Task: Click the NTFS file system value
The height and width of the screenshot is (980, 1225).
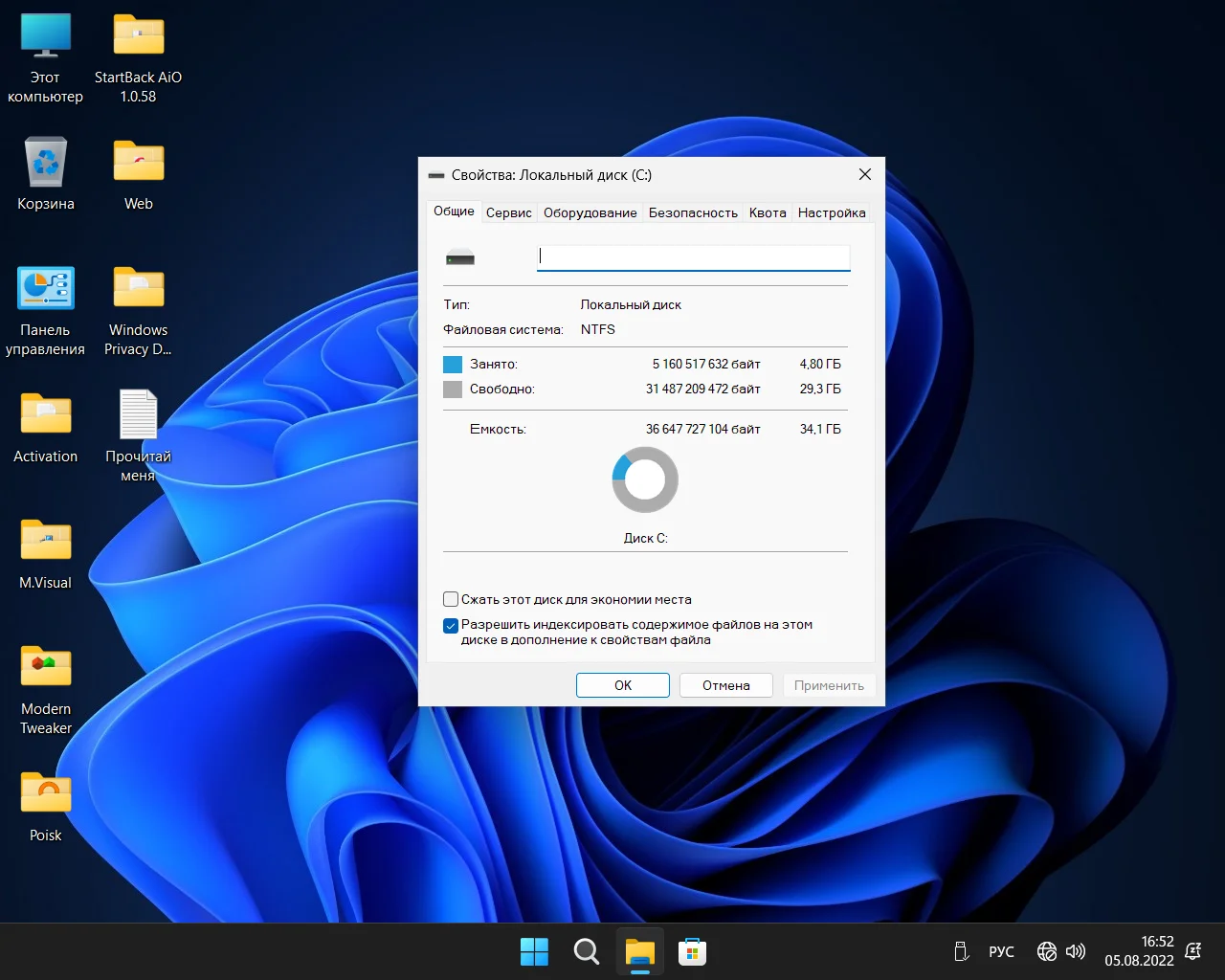Action: 598,329
